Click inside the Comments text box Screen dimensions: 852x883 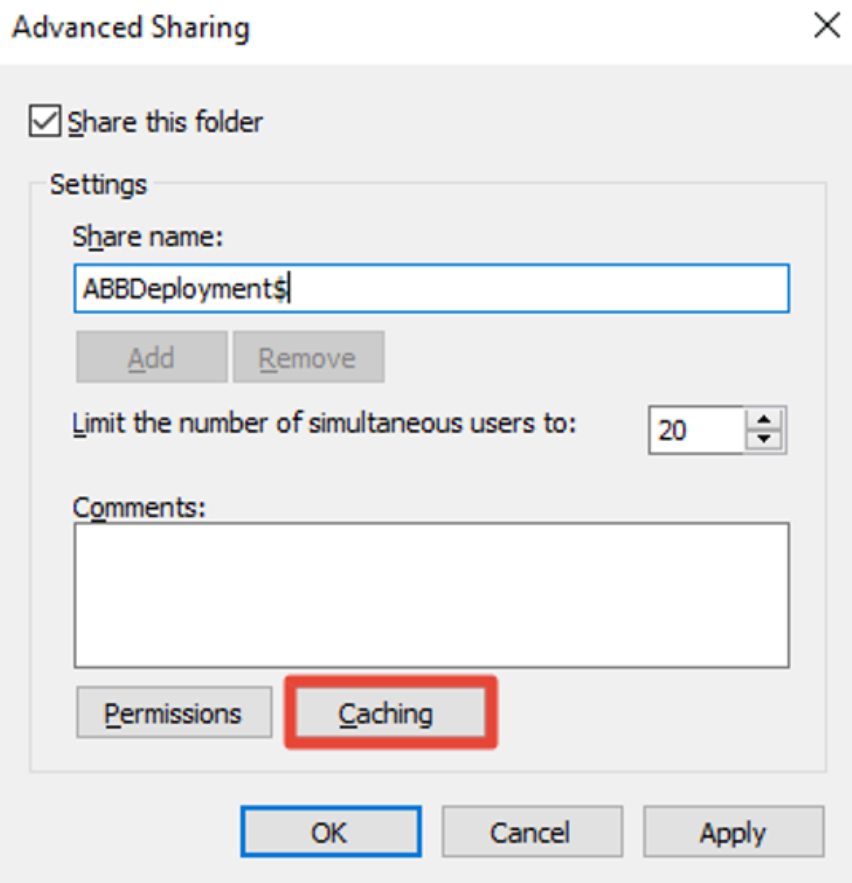tap(431, 595)
